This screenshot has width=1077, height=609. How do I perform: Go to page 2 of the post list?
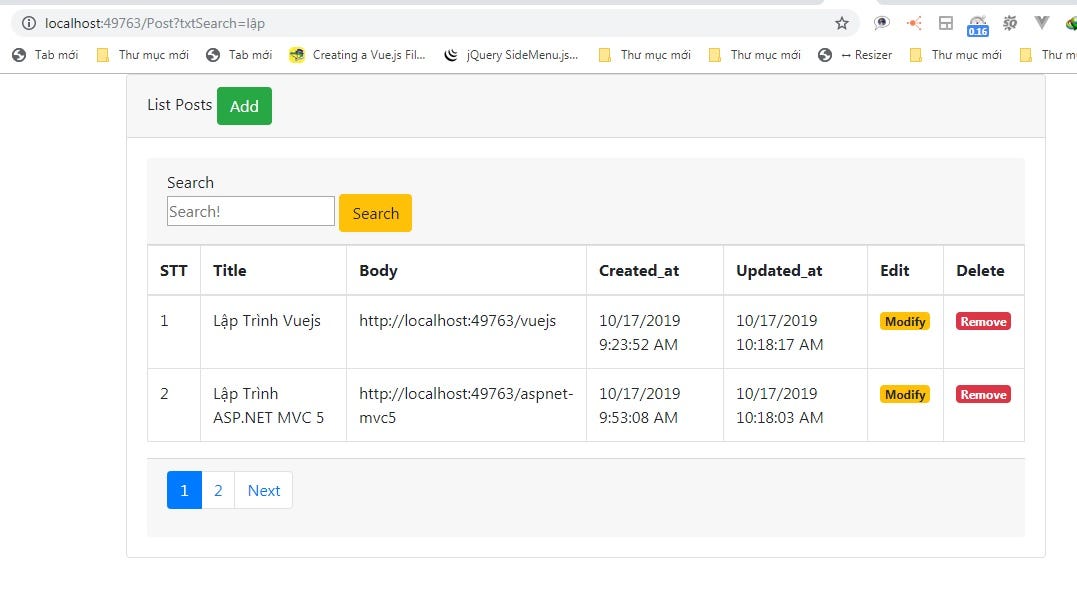coord(218,490)
